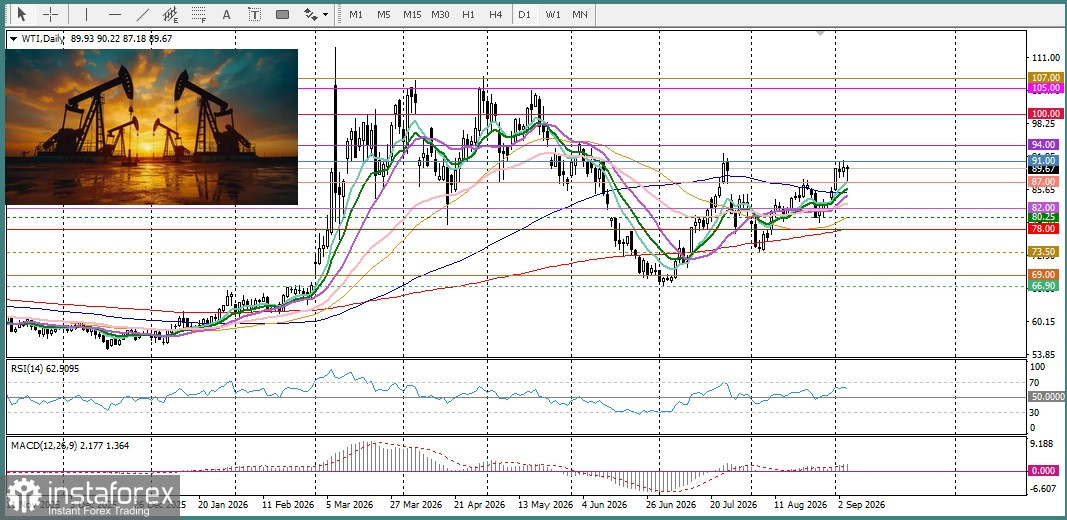This screenshot has width=1067, height=520.
Task: Click the arrows objects tool icon
Action: (310, 14)
